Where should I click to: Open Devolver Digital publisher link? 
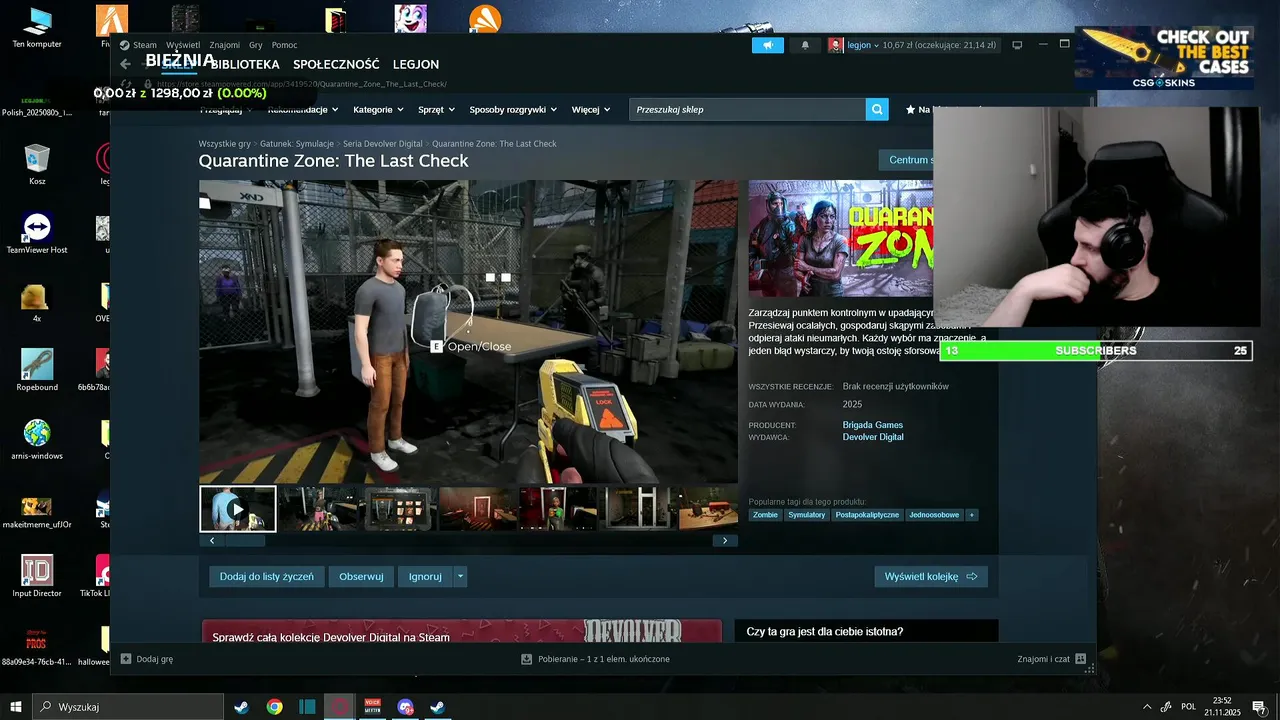pos(873,437)
